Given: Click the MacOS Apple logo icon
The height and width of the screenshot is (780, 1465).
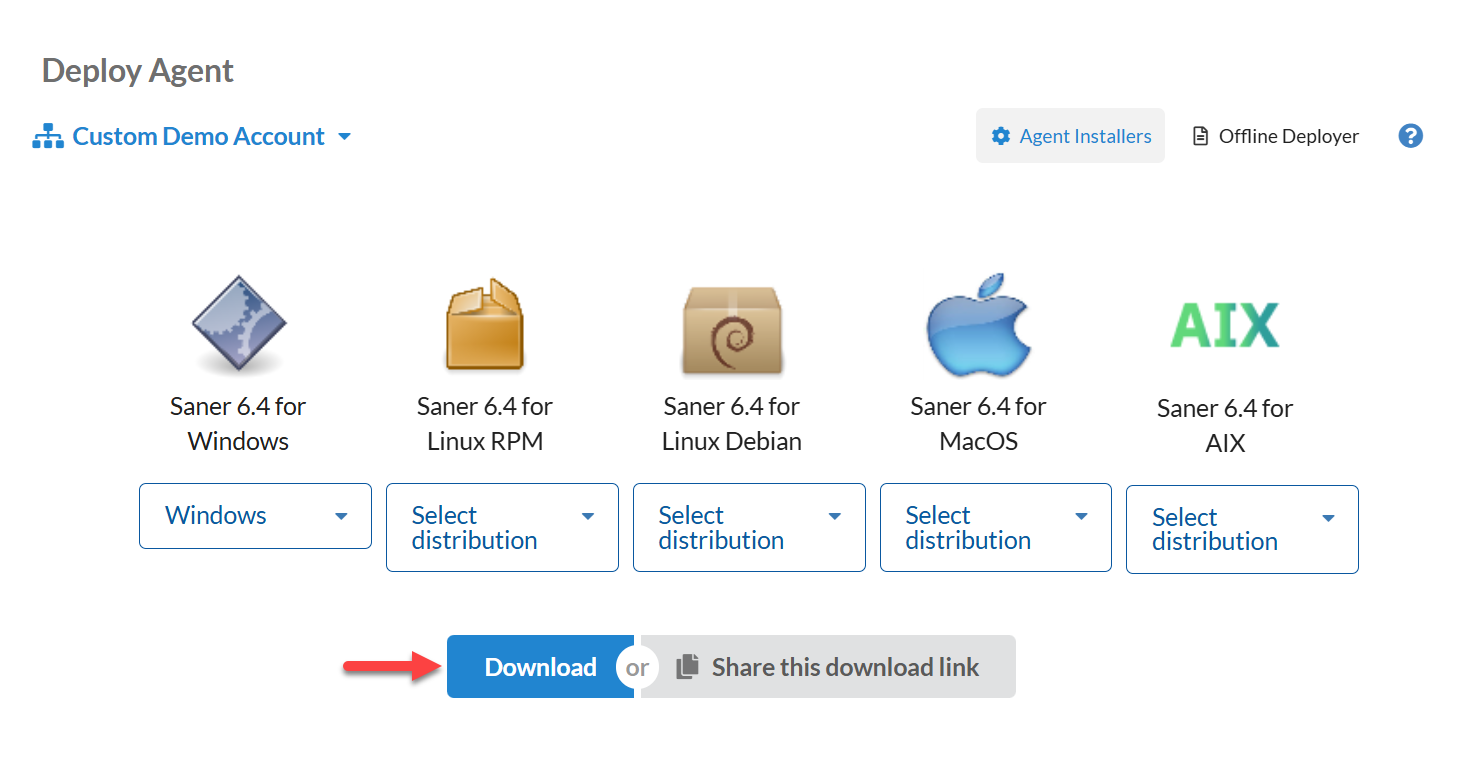Looking at the screenshot, I should click(x=977, y=324).
